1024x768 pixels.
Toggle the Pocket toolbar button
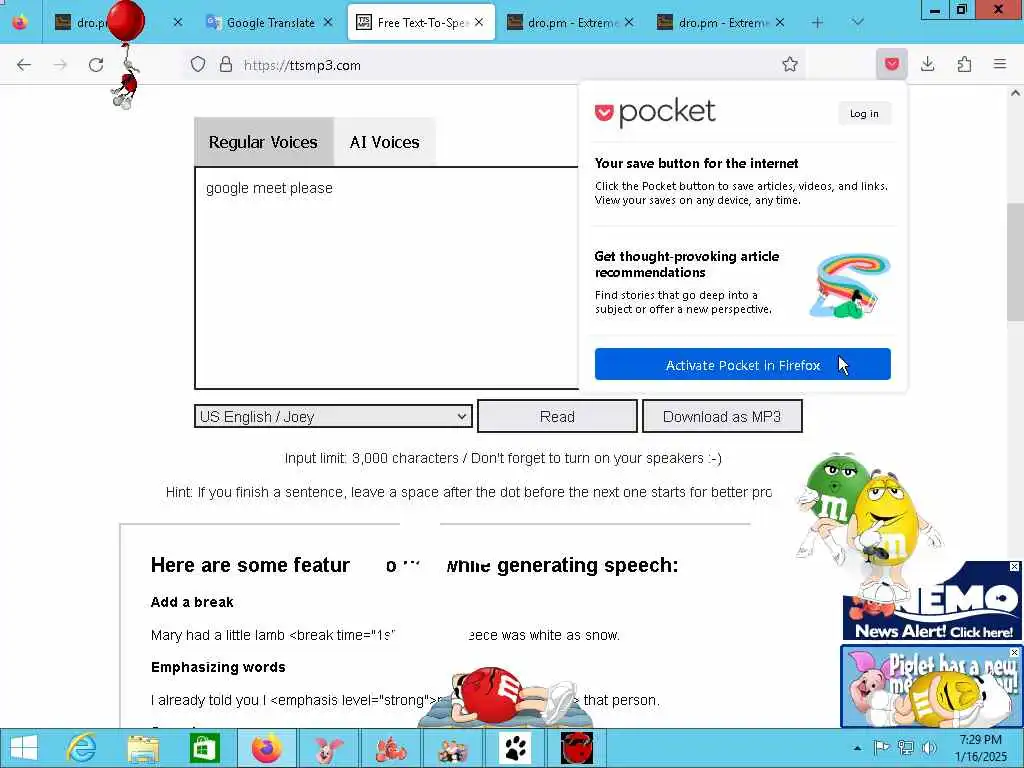point(891,64)
